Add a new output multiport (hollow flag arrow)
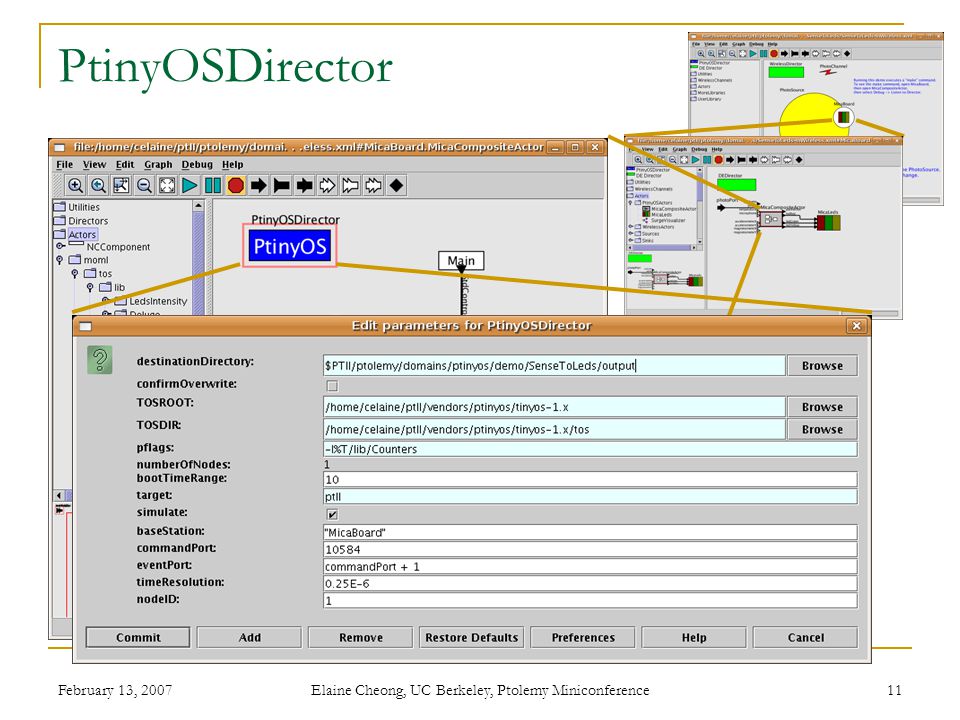 click(351, 186)
